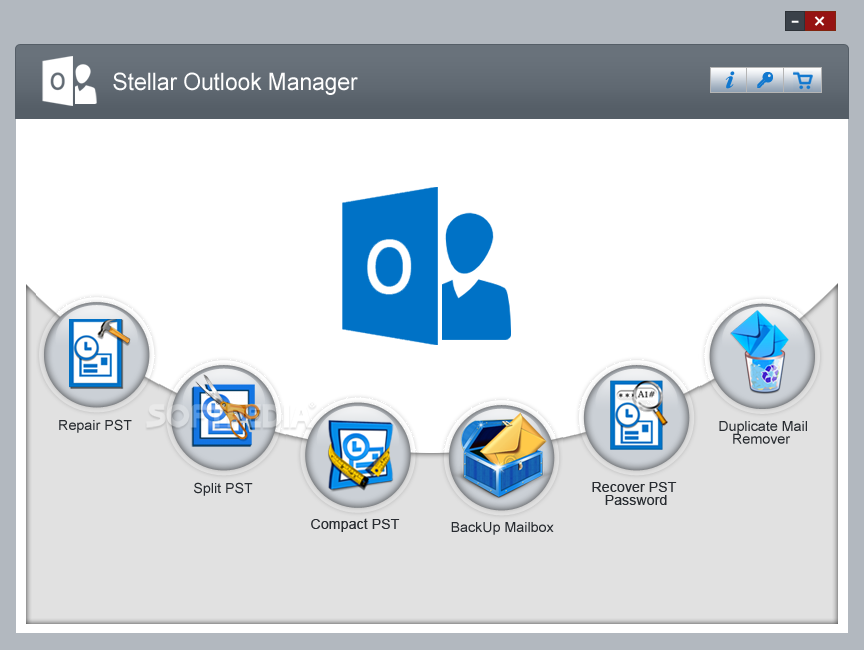Click the "Stellar Outlook Manager" title text
The height and width of the screenshot is (650, 864).
(x=235, y=82)
